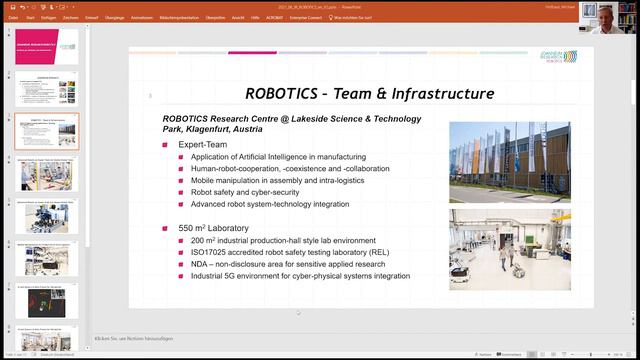Select slide 7 thumbnail with dark image
The width and height of the screenshot is (640, 360).
click(47, 301)
